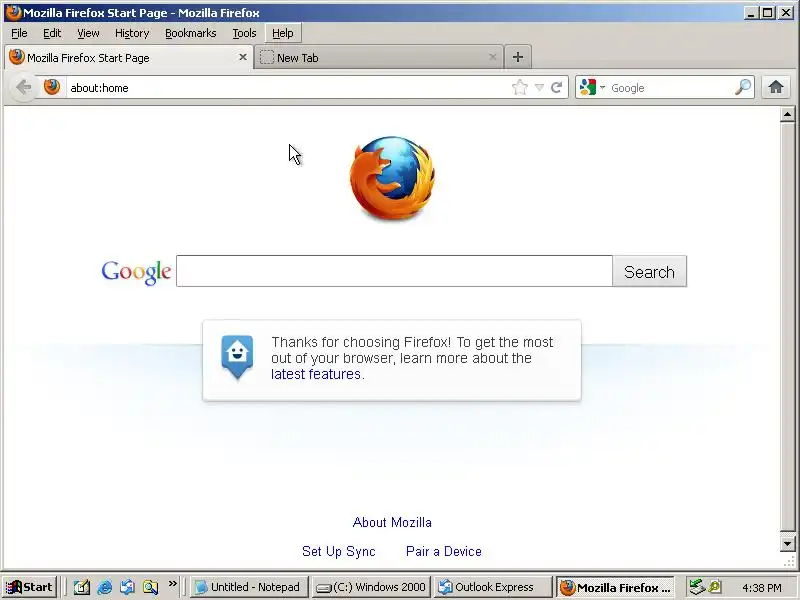Switch to the New Tab tab
The height and width of the screenshot is (600, 800).
click(x=378, y=57)
